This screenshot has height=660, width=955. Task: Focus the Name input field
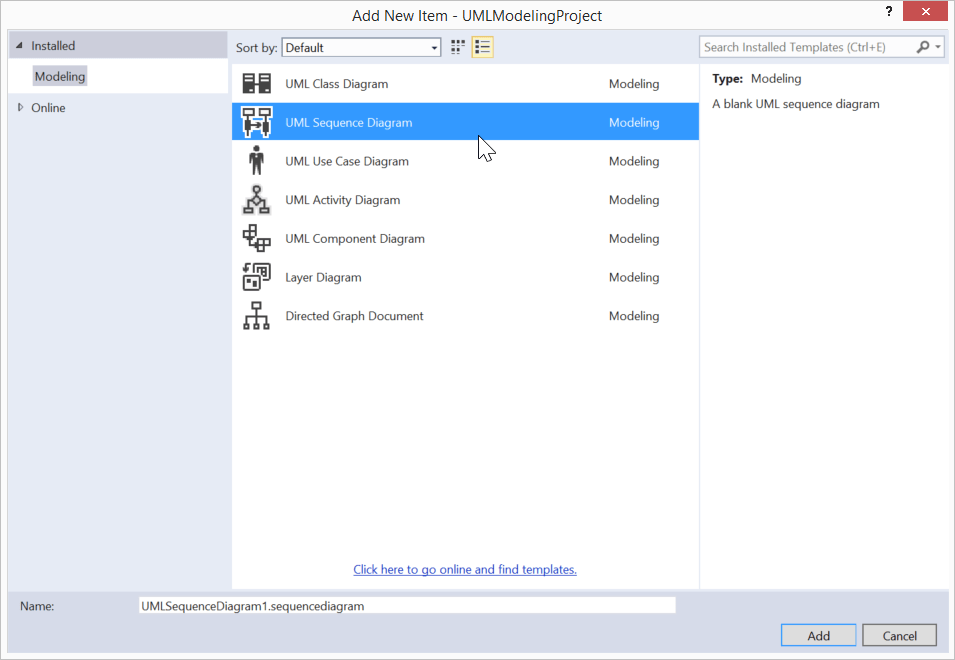coord(407,606)
